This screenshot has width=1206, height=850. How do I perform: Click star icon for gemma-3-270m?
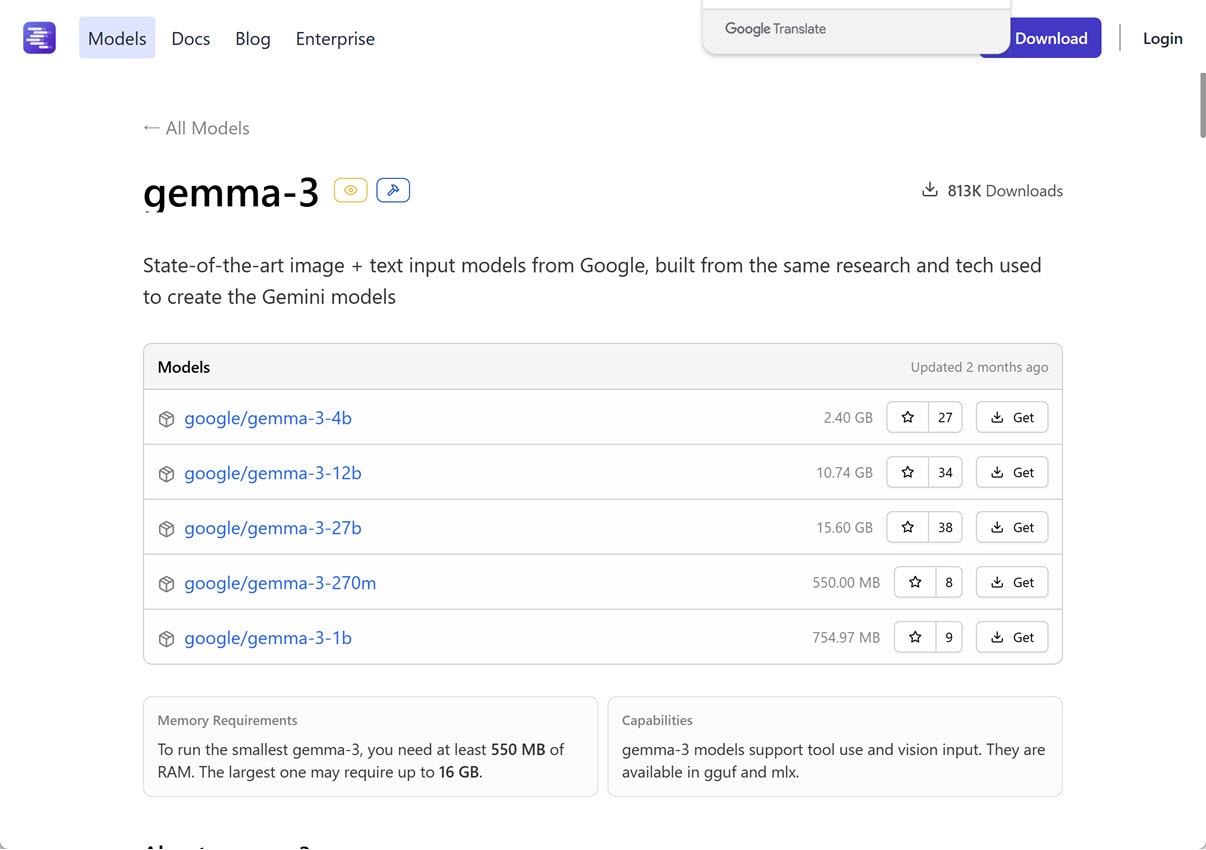tap(915, 582)
